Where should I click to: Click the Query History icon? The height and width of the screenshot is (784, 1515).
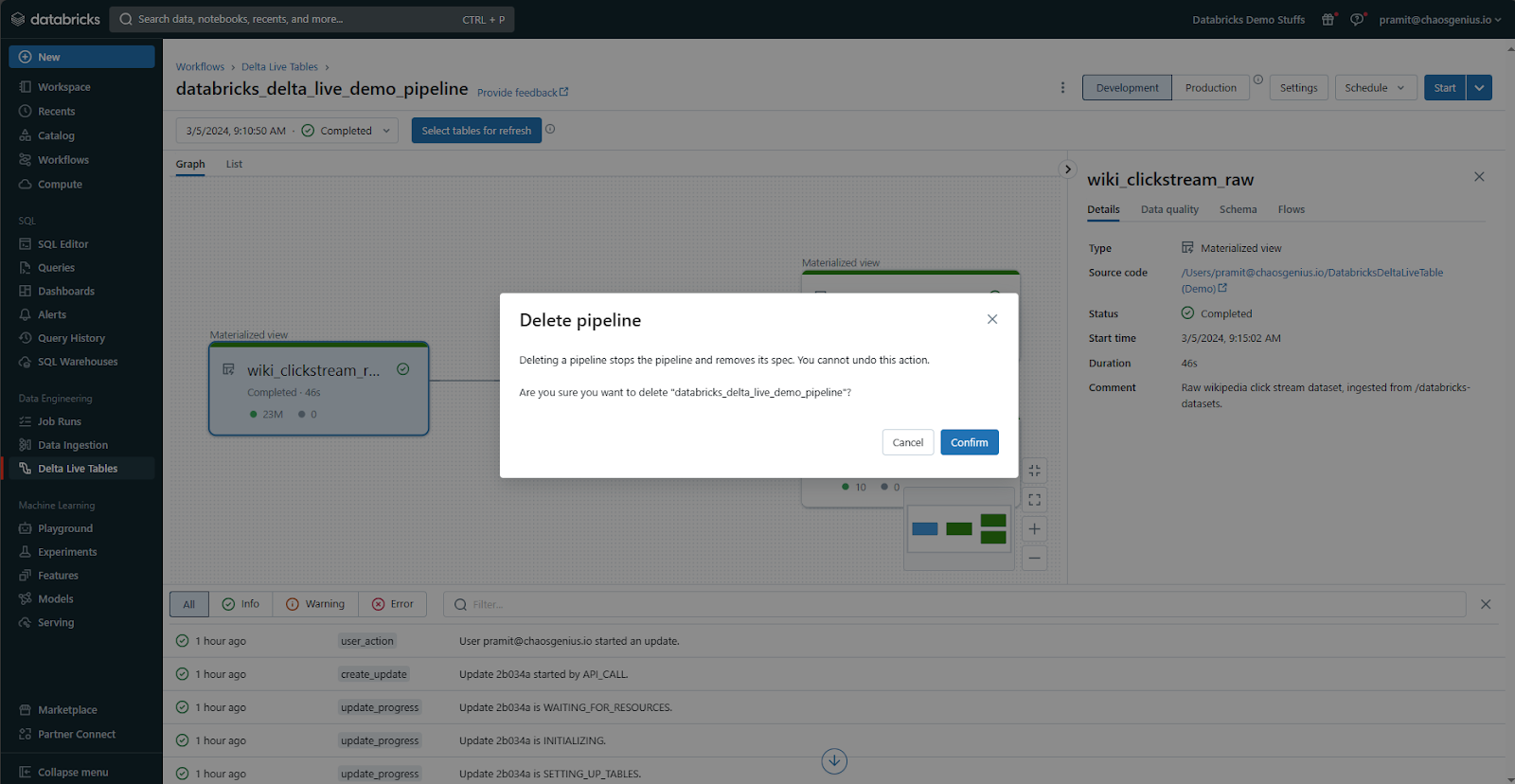tap(26, 338)
